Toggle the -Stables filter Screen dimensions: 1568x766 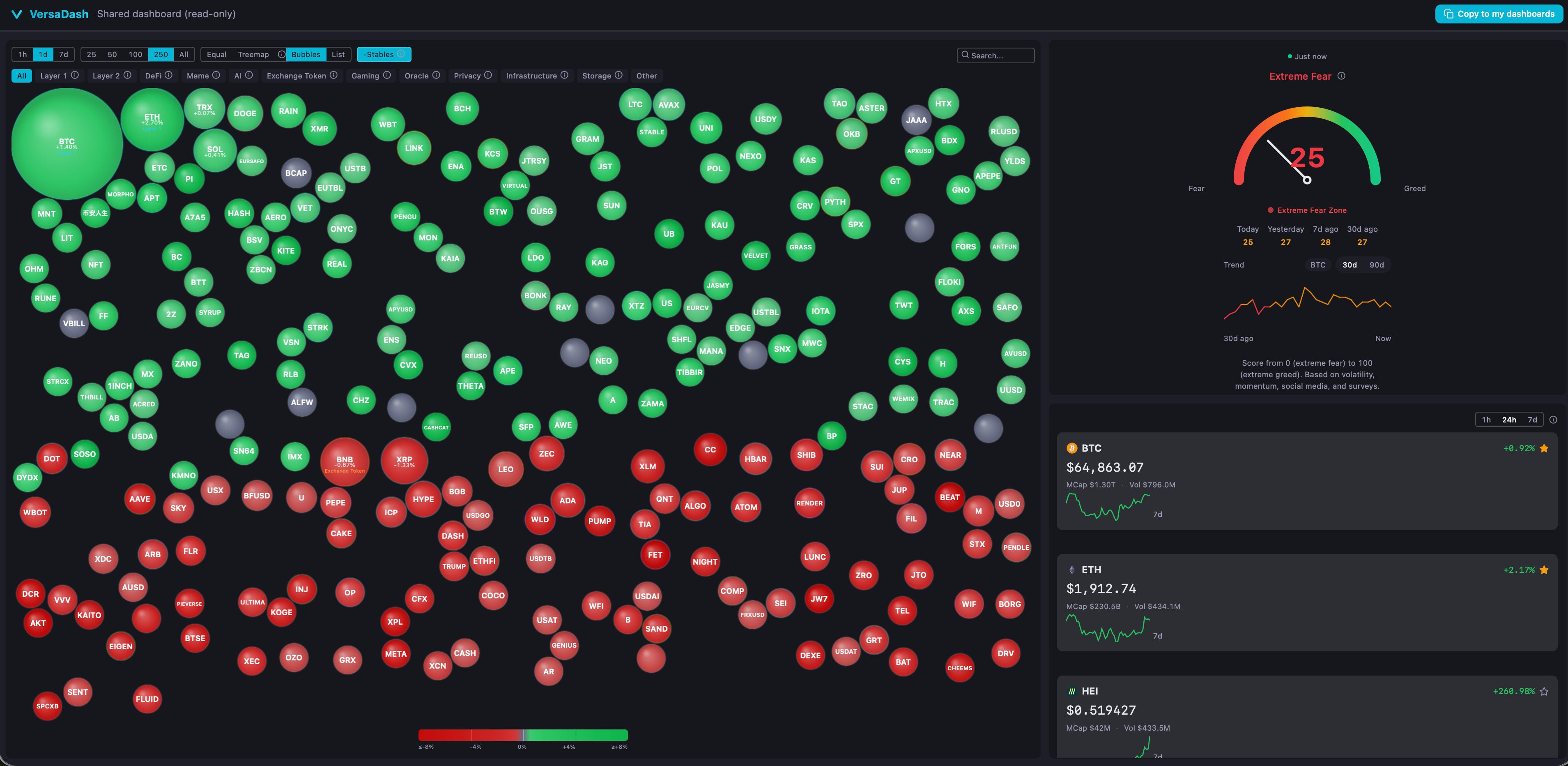[384, 54]
